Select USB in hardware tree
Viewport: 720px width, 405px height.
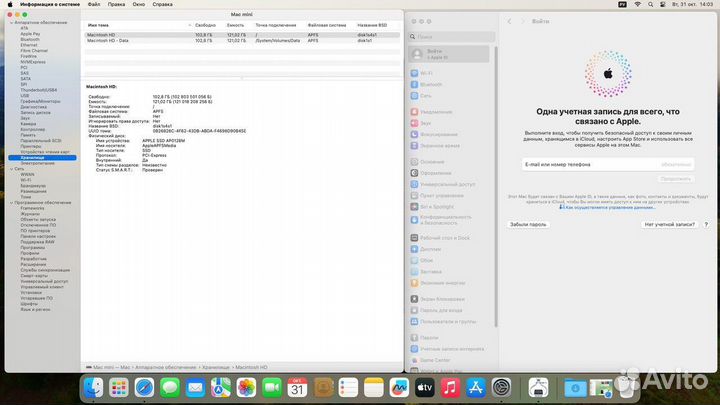point(24,96)
